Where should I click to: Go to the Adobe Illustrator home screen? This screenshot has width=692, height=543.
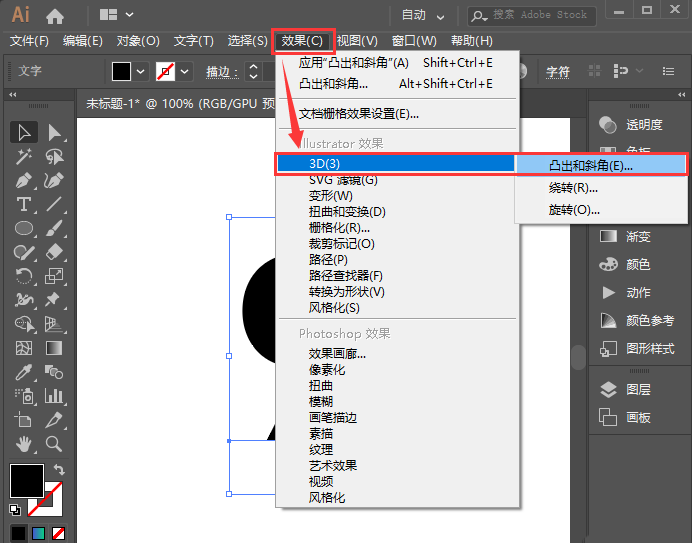tap(55, 16)
